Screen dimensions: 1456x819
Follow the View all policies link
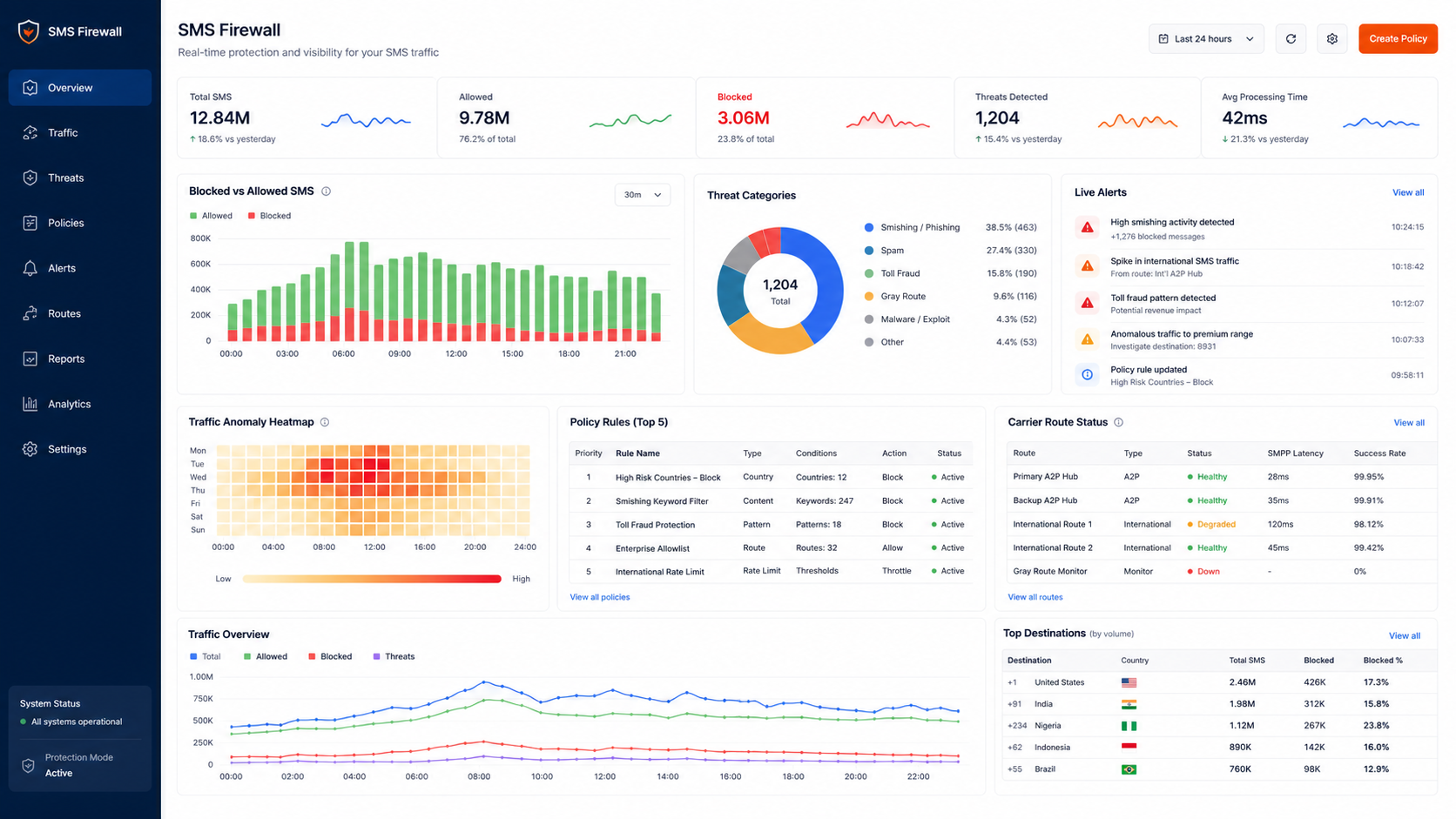600,597
